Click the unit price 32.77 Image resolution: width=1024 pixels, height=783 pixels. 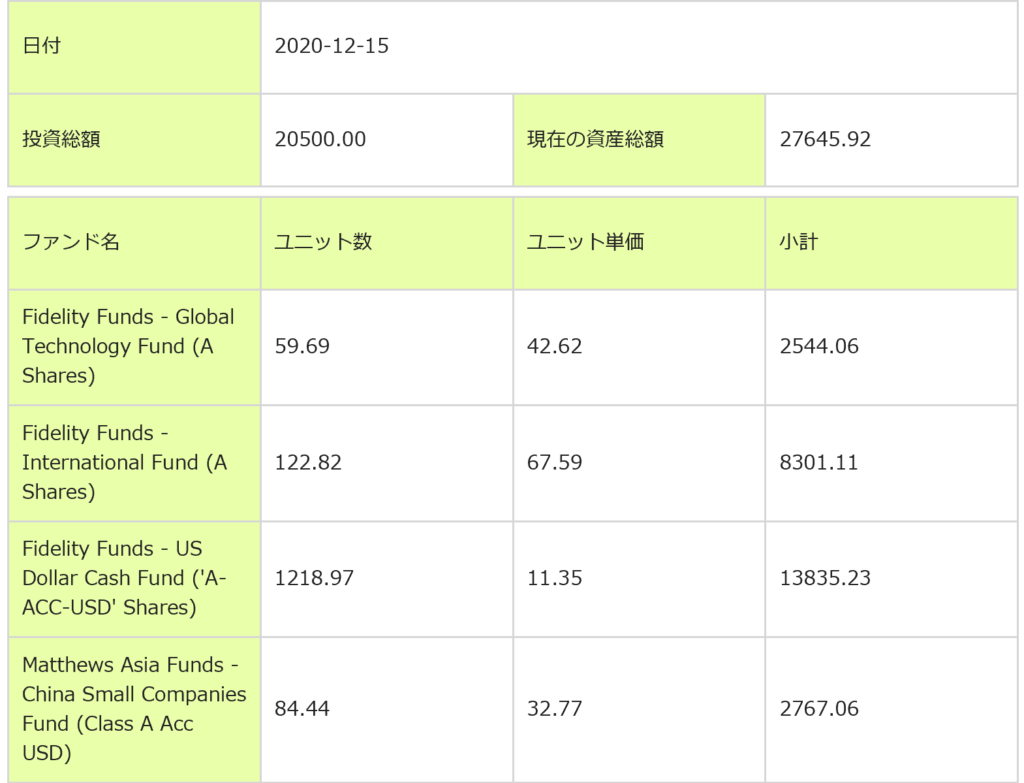pyautogui.click(x=554, y=708)
